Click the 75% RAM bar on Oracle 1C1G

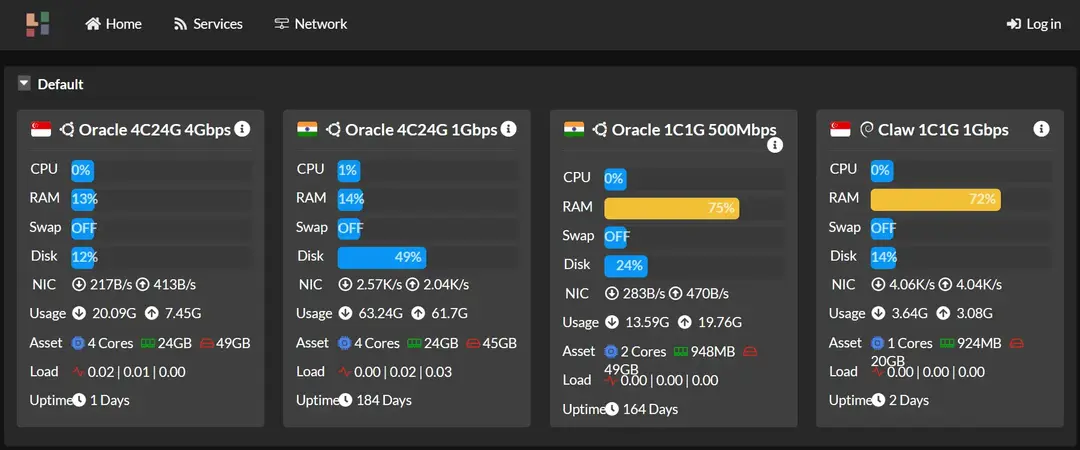(671, 208)
